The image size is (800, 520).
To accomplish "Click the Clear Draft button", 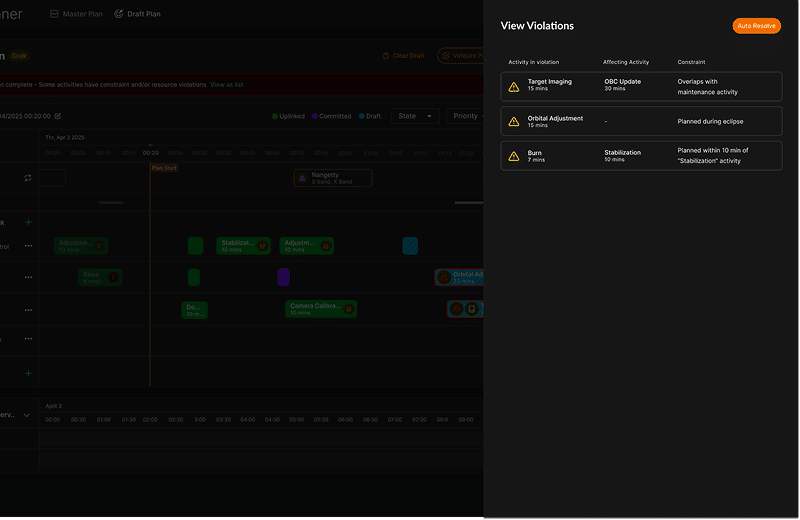I will click(404, 56).
